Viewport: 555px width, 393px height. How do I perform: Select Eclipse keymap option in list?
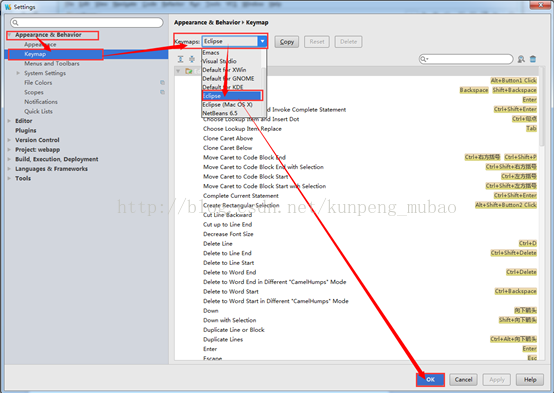point(232,96)
